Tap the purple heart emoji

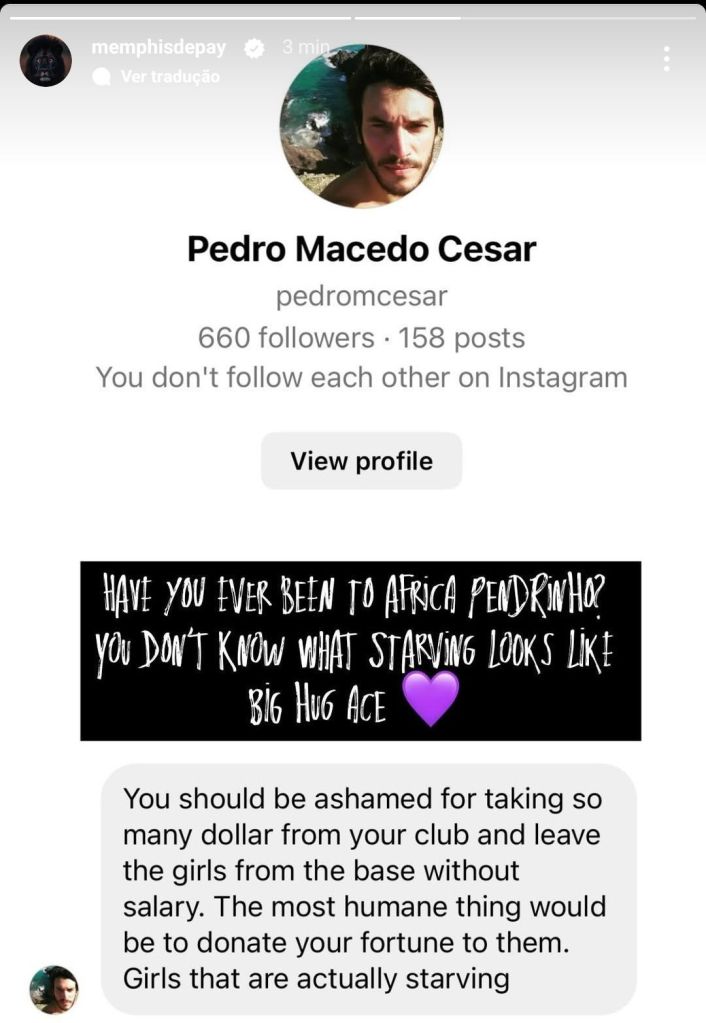428,698
